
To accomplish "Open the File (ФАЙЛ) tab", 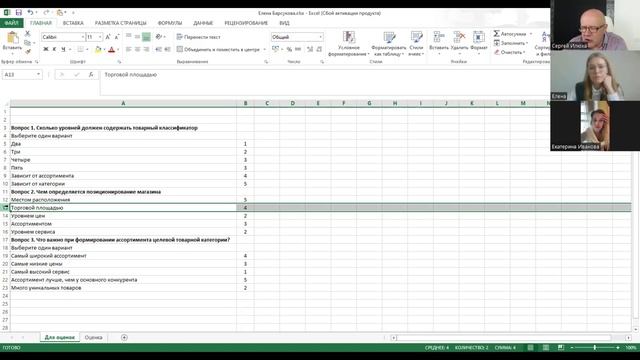I will (x=11, y=23).
